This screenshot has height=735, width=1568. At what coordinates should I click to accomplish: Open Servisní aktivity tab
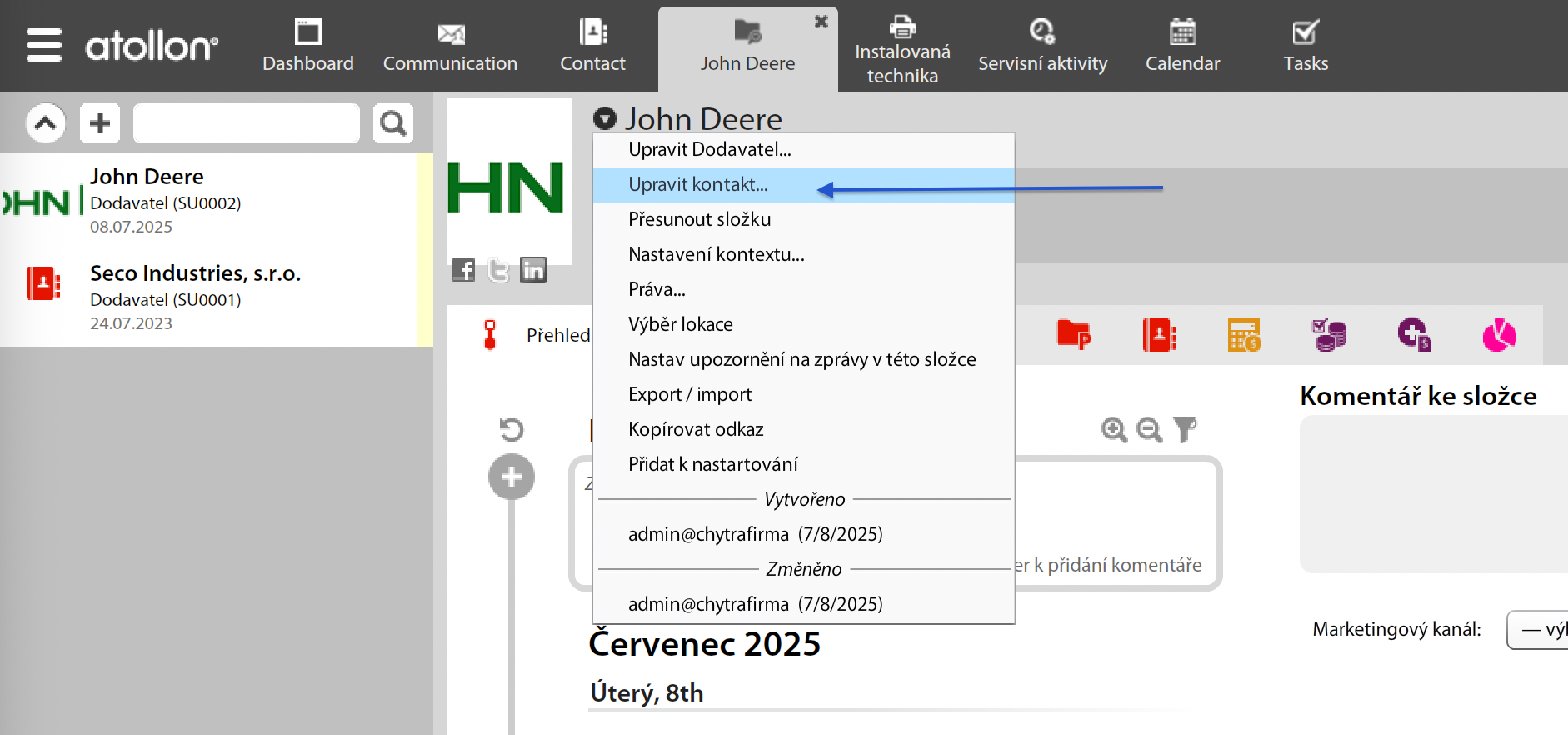click(x=1042, y=46)
